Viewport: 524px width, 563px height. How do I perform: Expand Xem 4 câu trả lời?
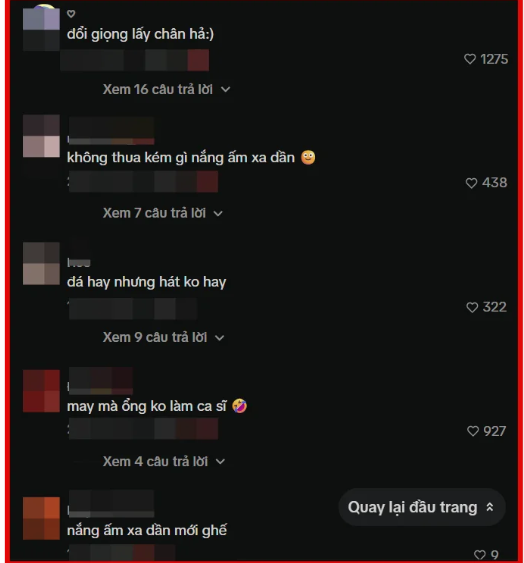point(164,461)
